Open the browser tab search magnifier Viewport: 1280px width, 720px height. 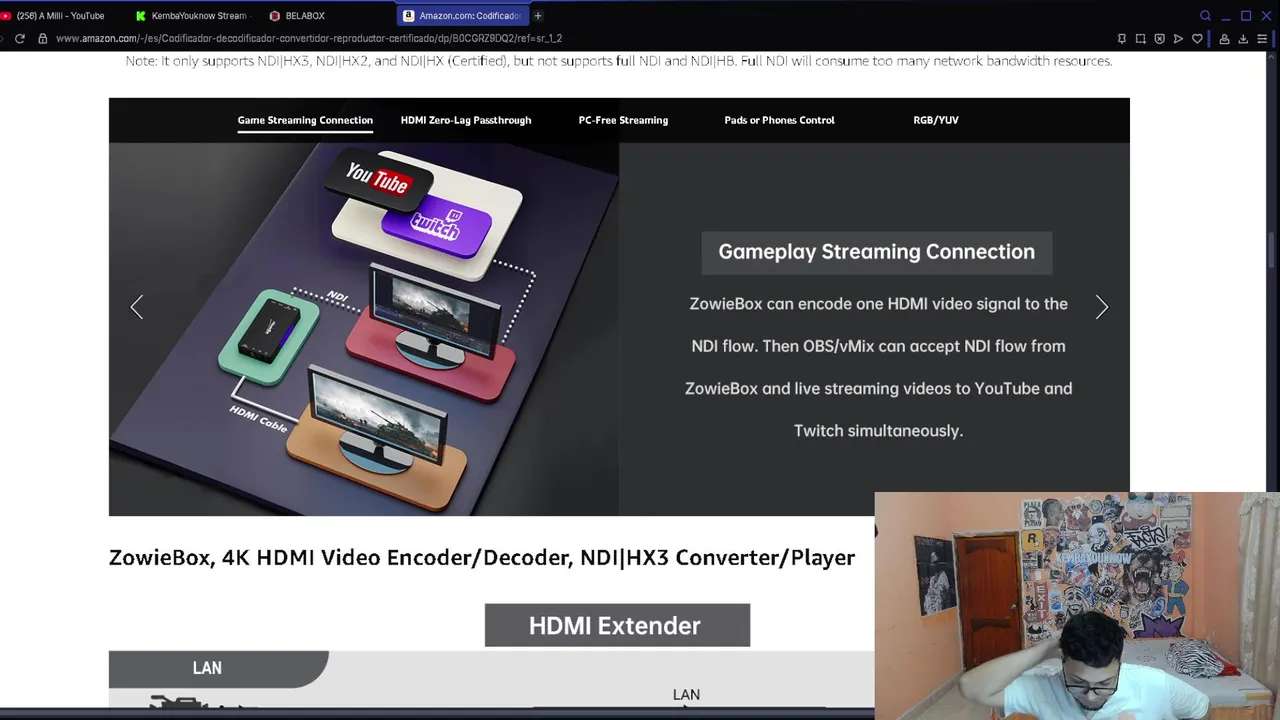pyautogui.click(x=1205, y=15)
